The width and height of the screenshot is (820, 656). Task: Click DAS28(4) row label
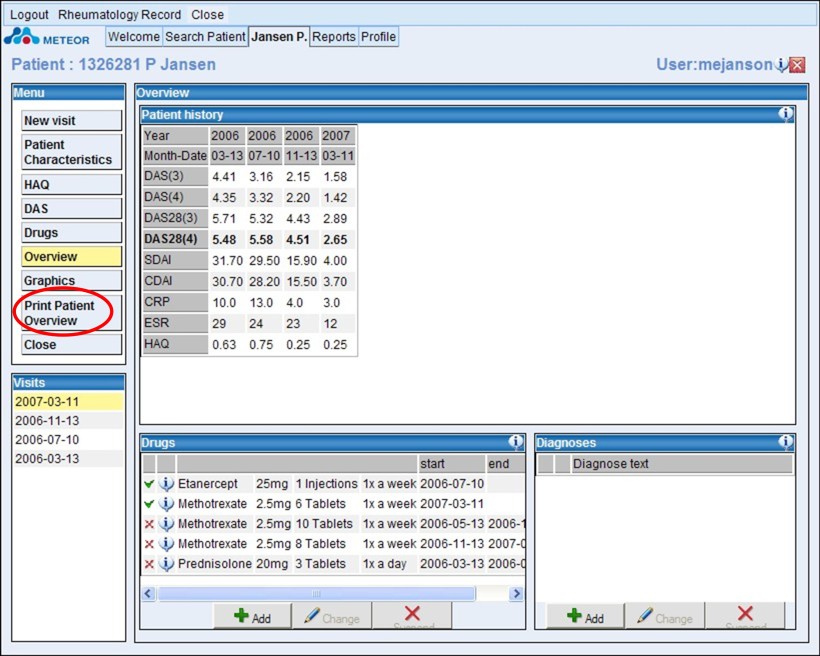click(175, 240)
